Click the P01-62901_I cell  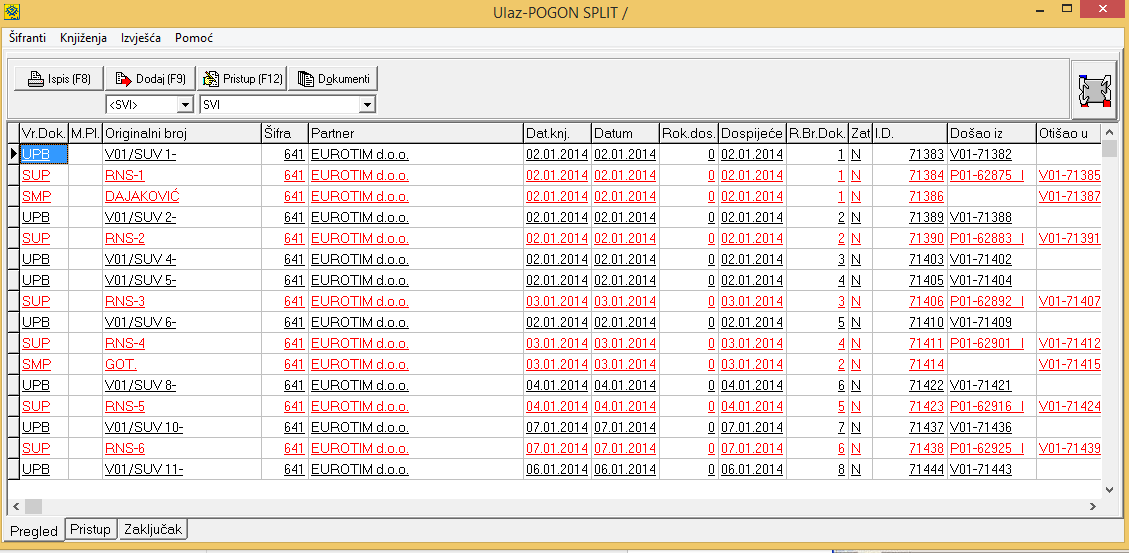pyautogui.click(x=991, y=343)
